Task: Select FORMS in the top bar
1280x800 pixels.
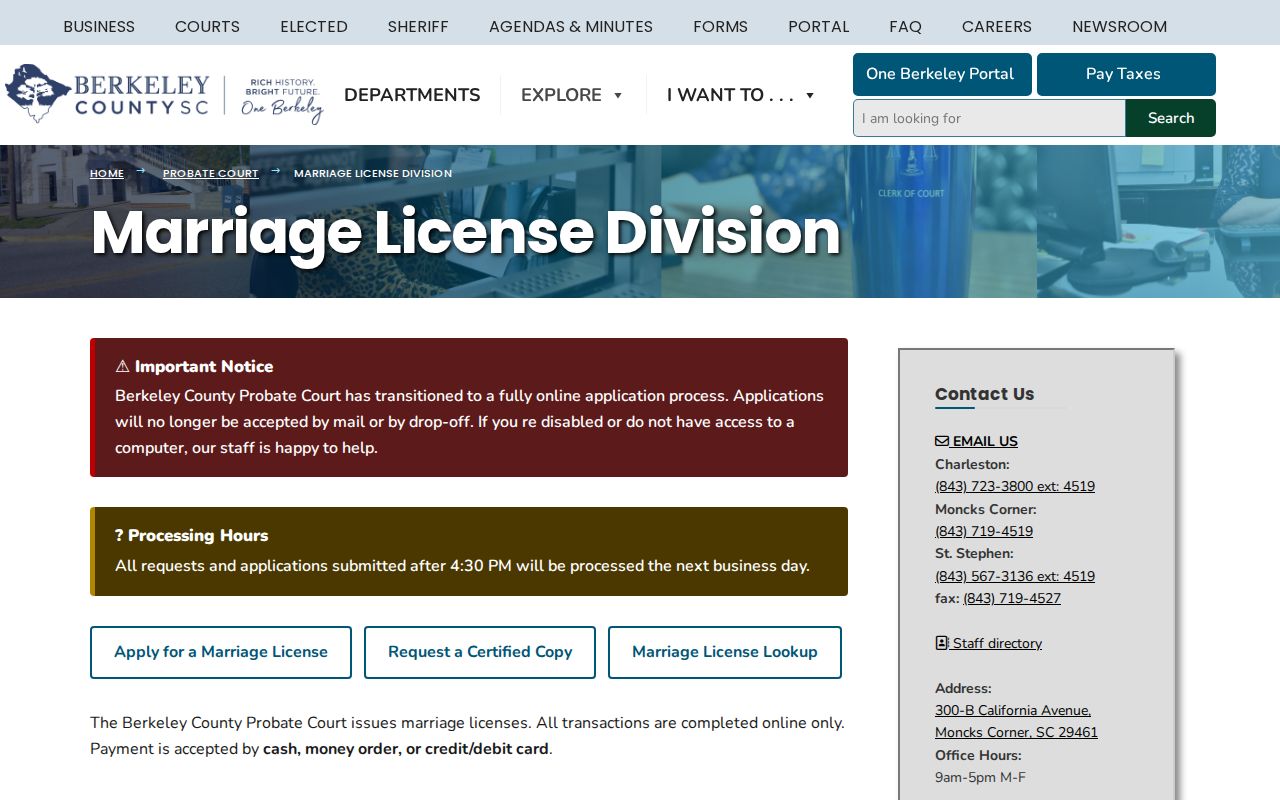Action: [x=720, y=27]
